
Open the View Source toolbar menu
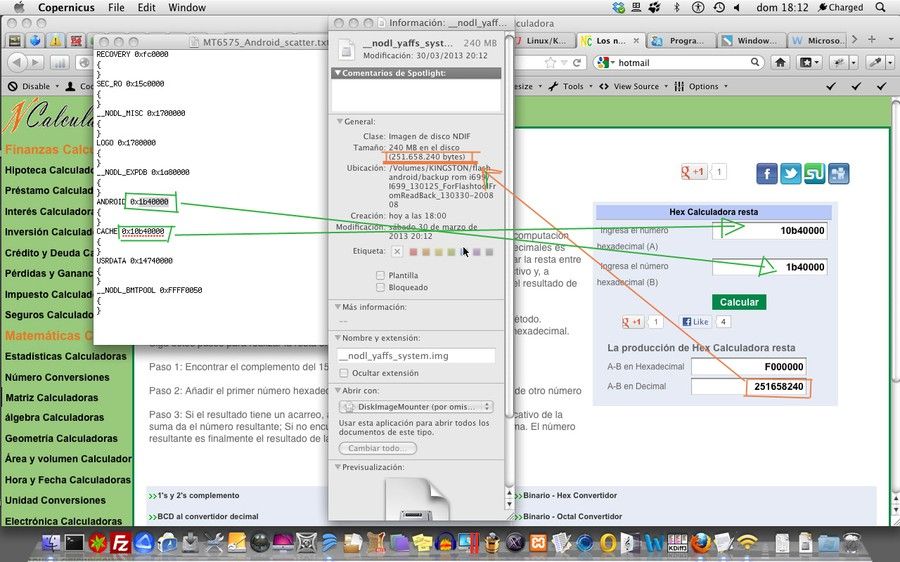pyautogui.click(x=634, y=86)
